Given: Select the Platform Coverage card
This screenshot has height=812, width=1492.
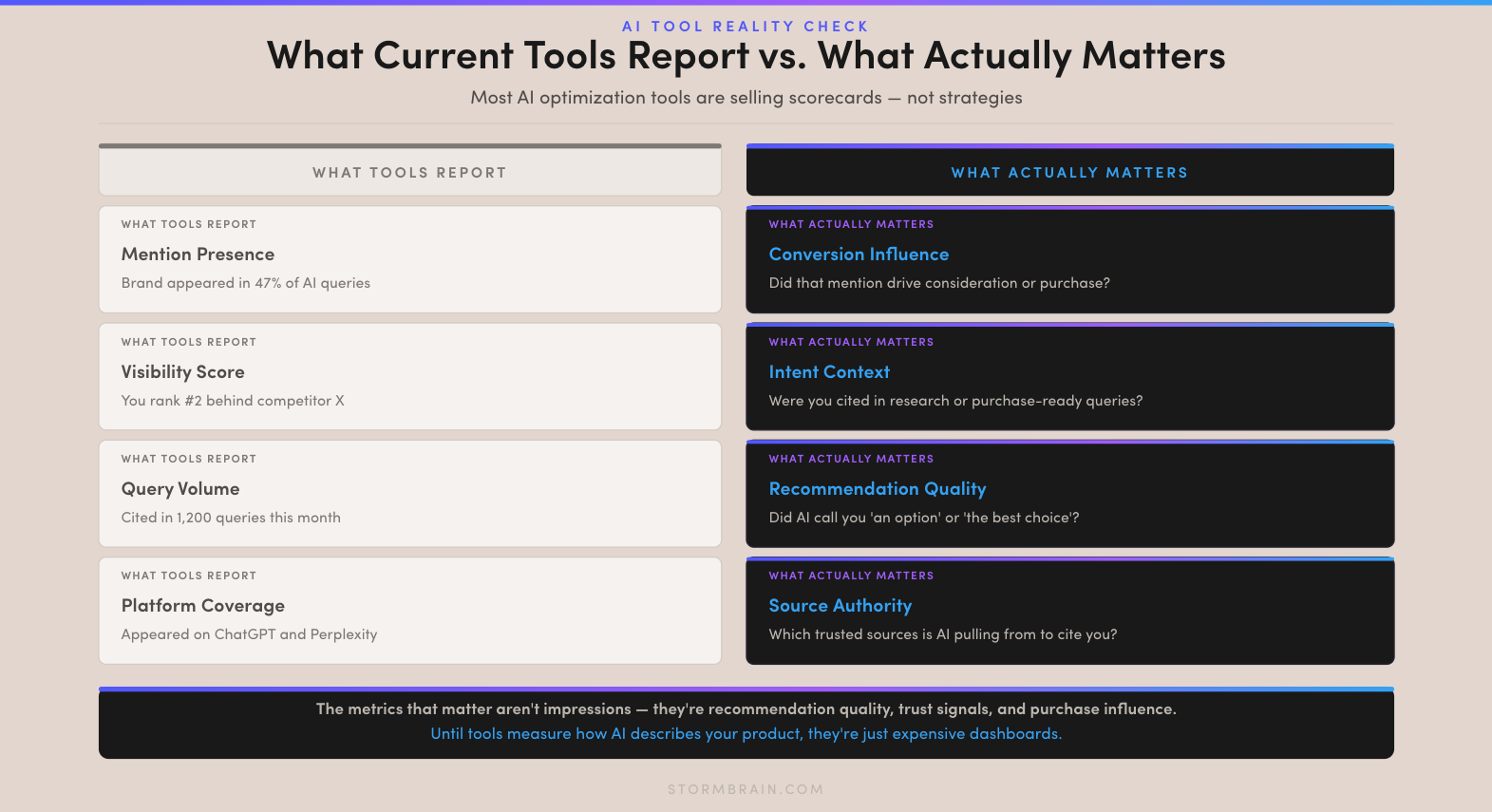Looking at the screenshot, I should (409, 610).
